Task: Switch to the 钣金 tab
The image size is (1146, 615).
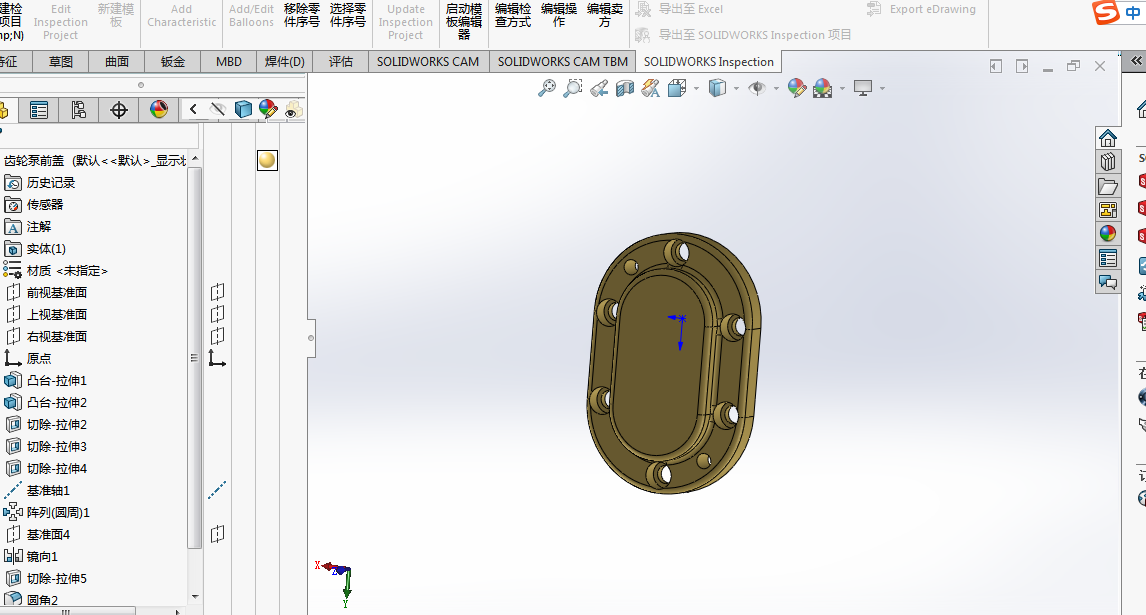Action: (x=172, y=61)
